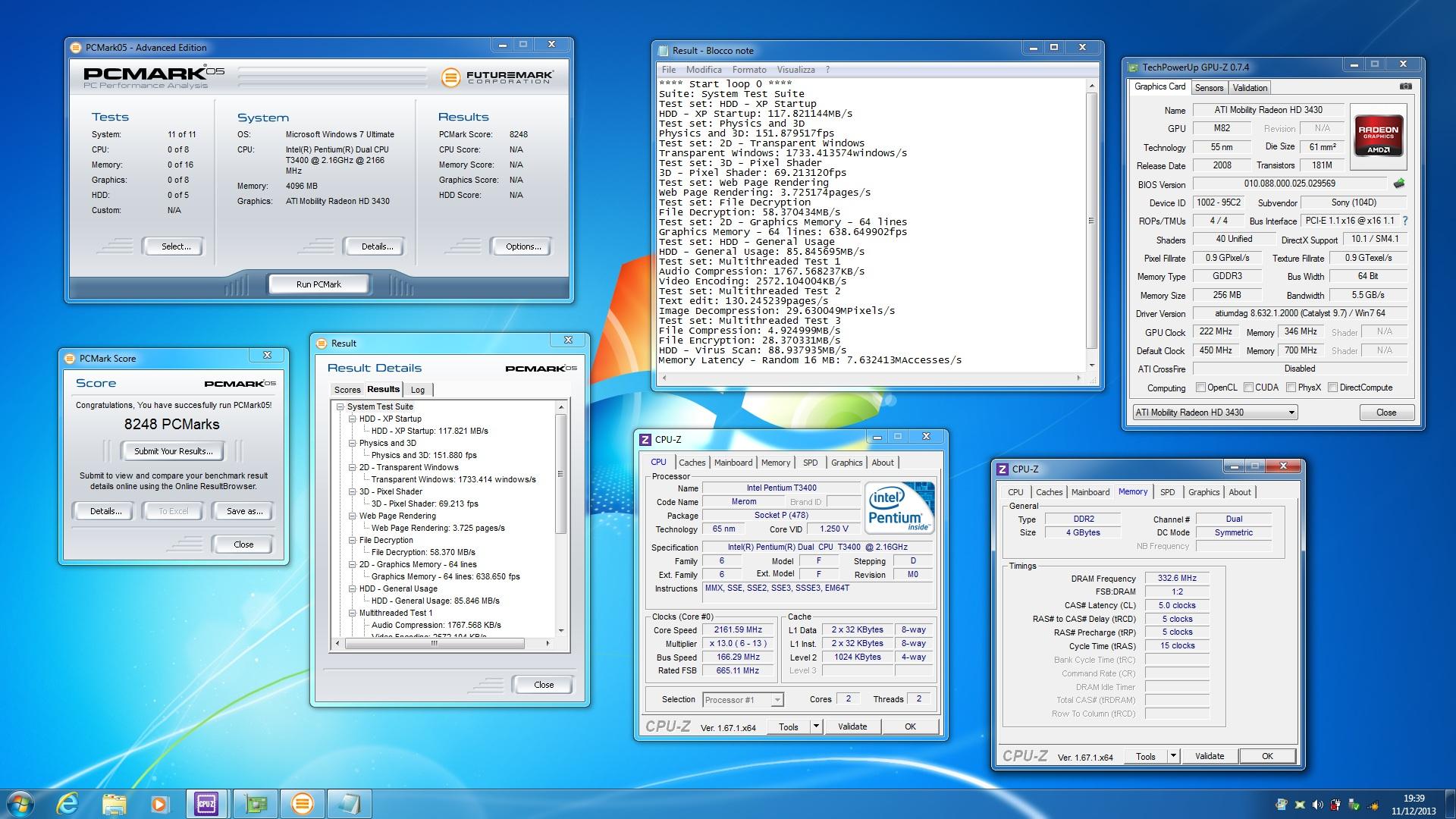Image resolution: width=1456 pixels, height=819 pixels.
Task: Open the File menu in Notepad
Action: coord(669,70)
